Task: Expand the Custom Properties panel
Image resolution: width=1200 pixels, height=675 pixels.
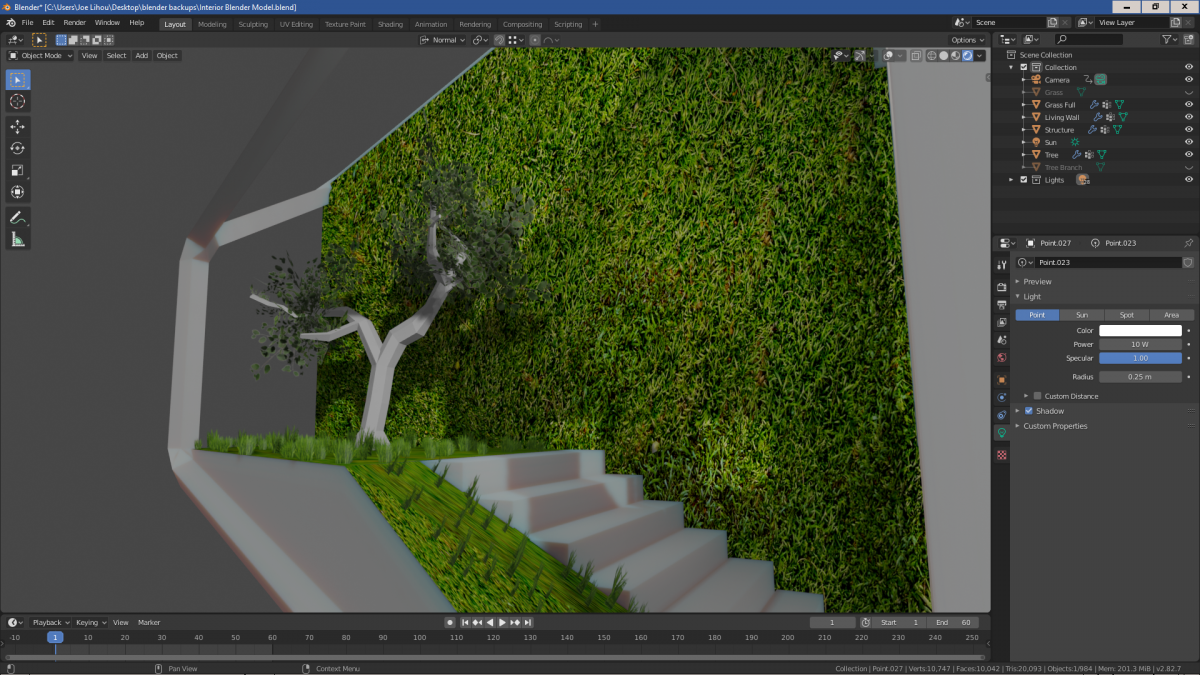Action: click(x=1055, y=426)
